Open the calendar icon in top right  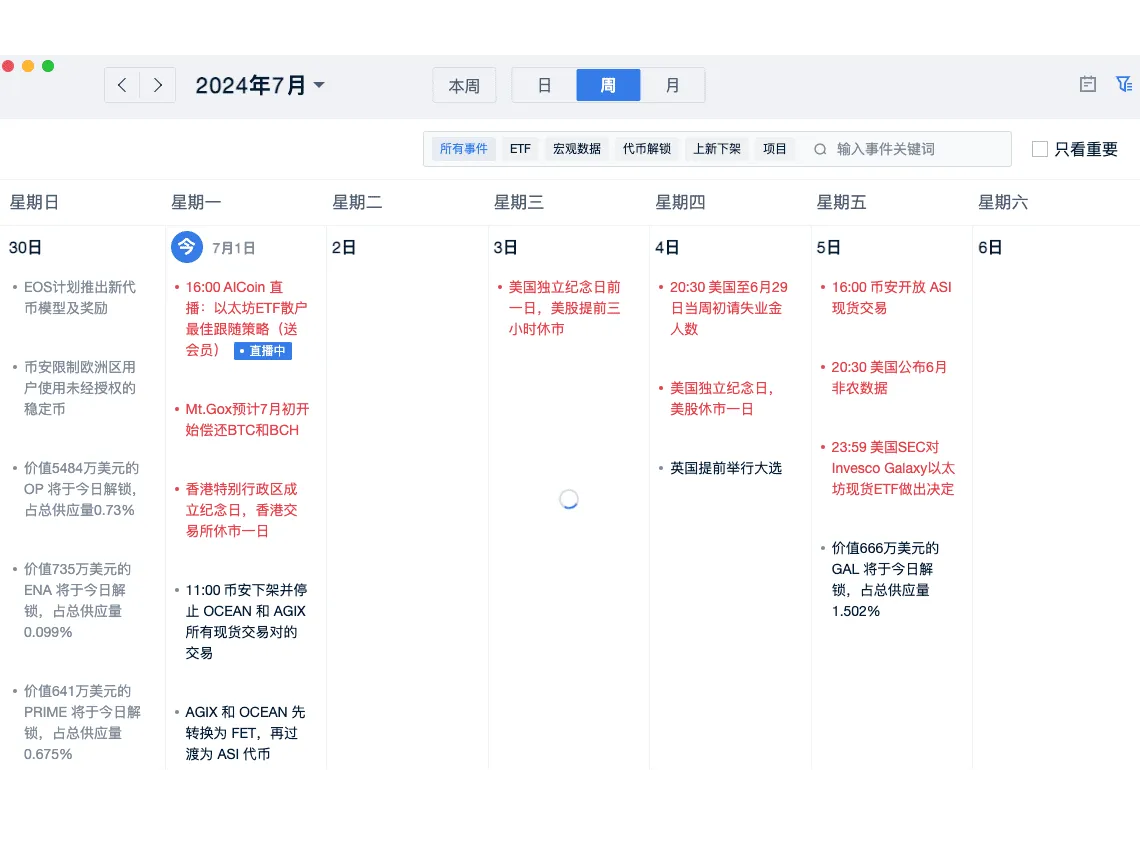click(x=1088, y=85)
